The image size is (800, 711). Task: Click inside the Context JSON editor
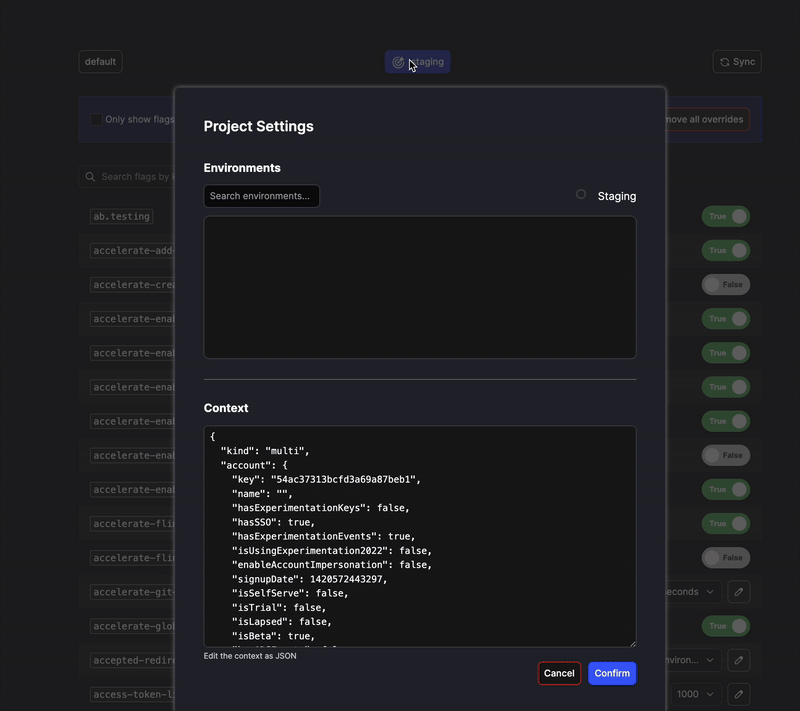420,536
